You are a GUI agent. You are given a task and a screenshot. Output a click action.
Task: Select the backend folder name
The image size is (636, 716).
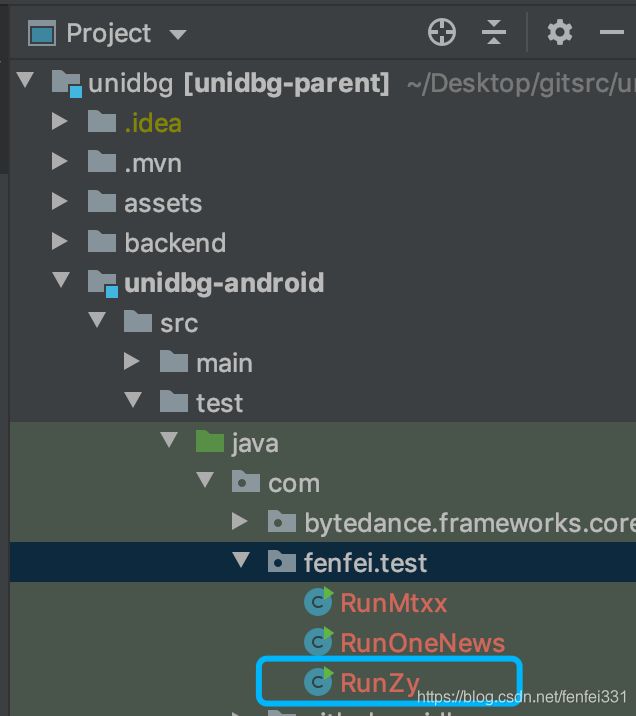click(x=175, y=242)
